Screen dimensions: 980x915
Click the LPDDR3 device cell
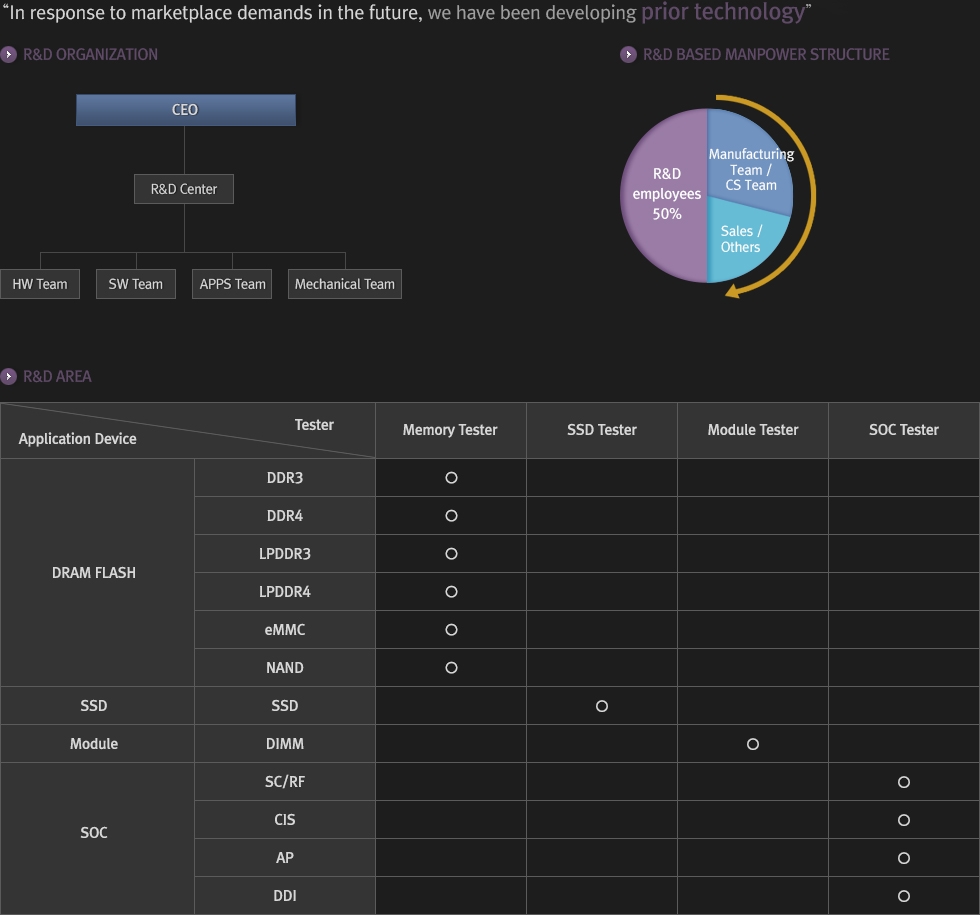click(x=285, y=554)
